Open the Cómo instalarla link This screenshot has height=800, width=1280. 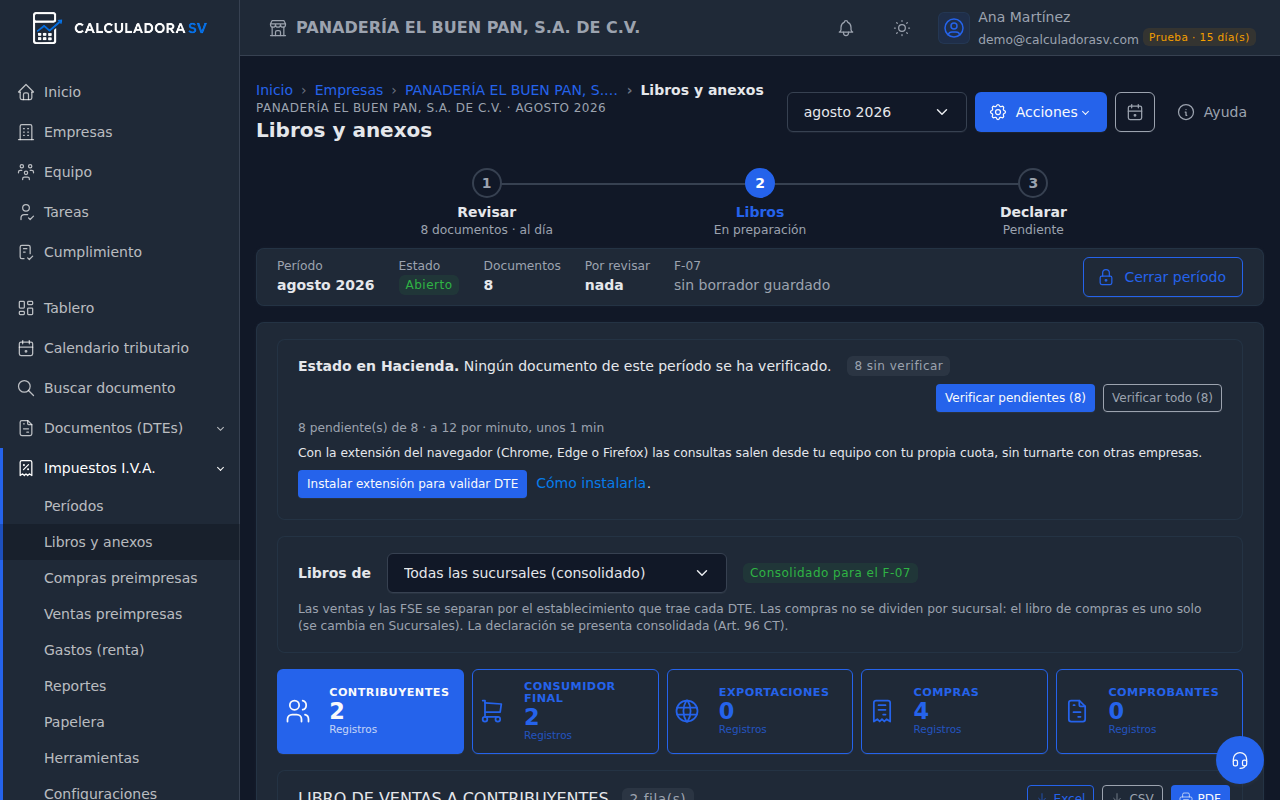[591, 483]
